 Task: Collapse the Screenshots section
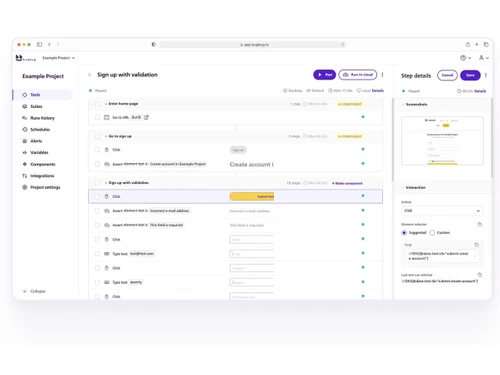(403, 105)
